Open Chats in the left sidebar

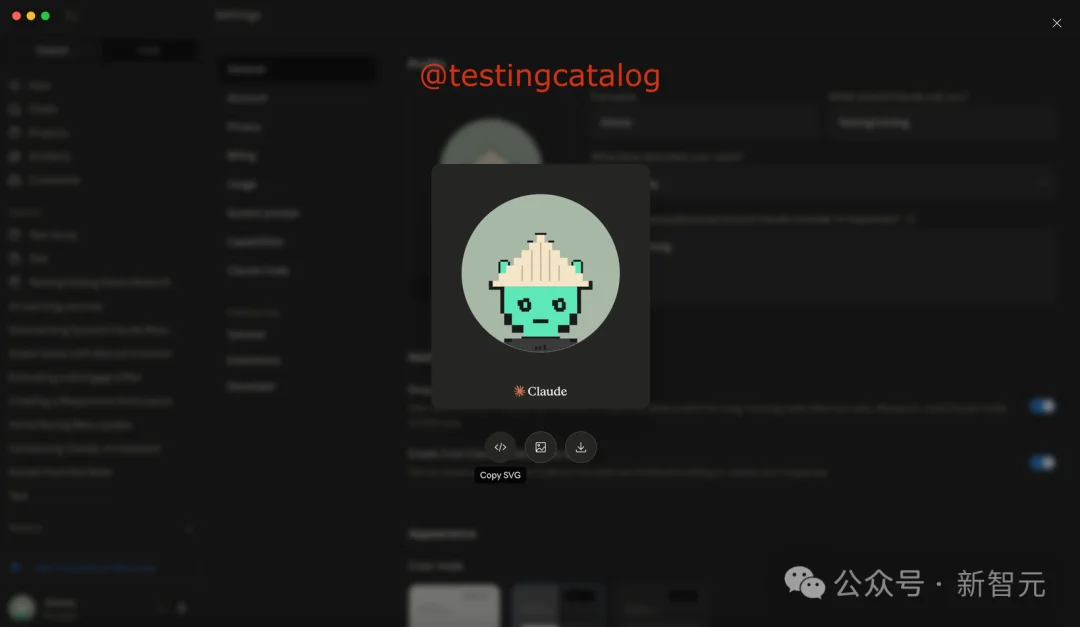coord(42,109)
